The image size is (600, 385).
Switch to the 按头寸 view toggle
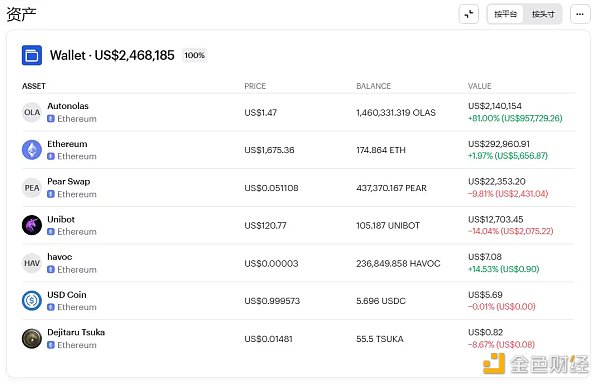point(543,14)
